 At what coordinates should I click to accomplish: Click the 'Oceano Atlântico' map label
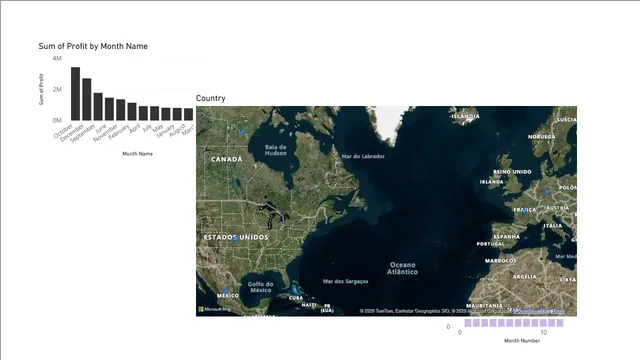[x=402, y=268]
